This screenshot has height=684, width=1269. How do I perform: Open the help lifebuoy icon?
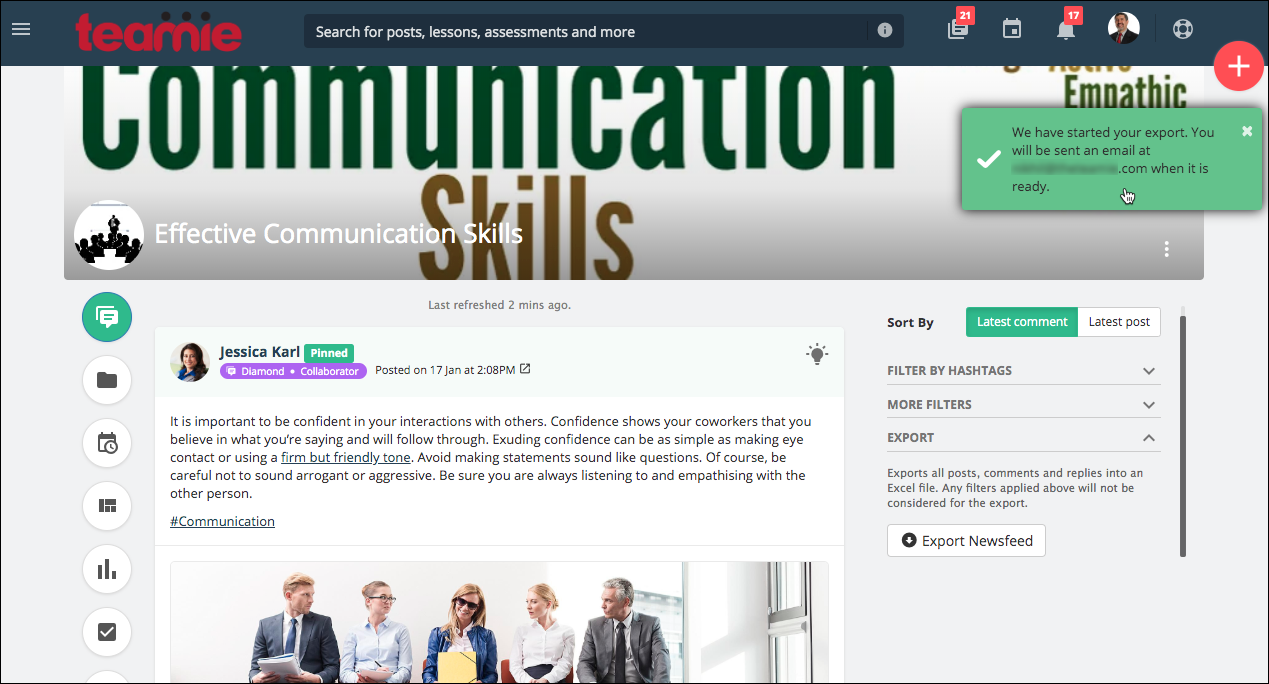[1183, 29]
